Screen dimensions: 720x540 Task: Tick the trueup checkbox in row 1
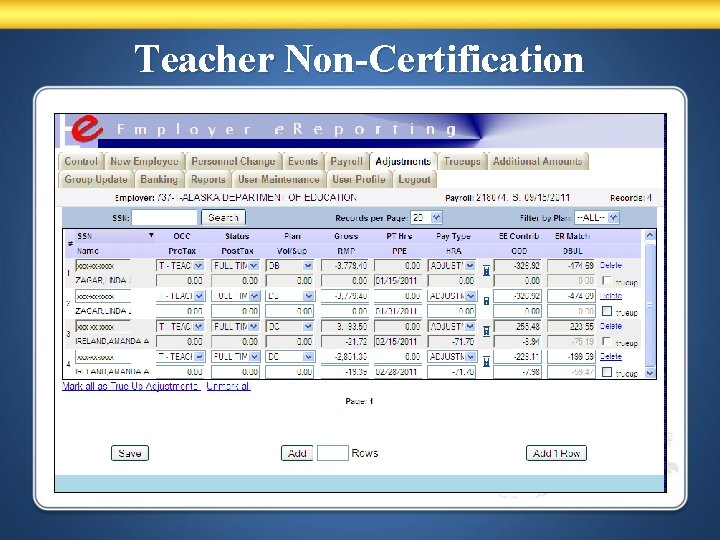607,281
